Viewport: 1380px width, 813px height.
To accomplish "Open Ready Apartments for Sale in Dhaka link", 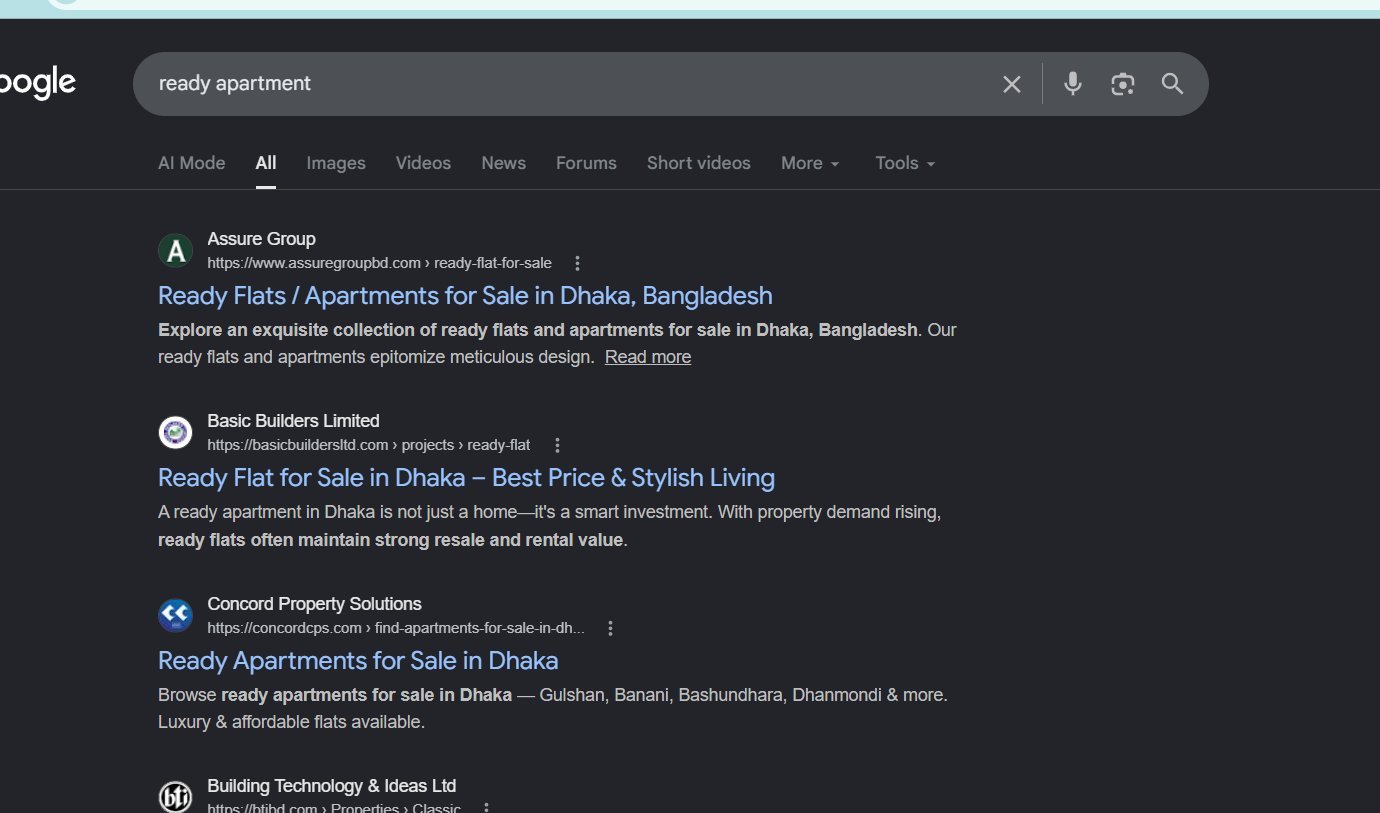I will coord(358,661).
